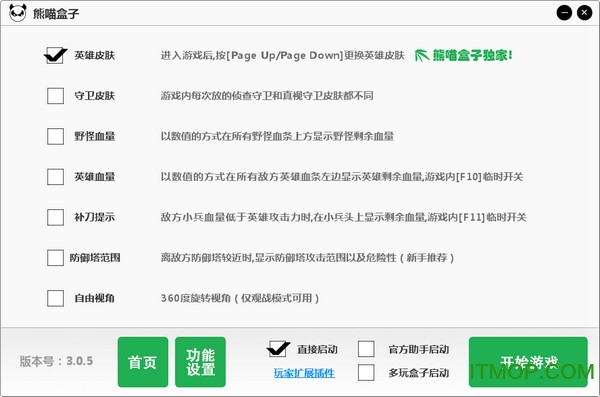Click the 野怪血量 label text
600x397 pixels.
coord(95,136)
